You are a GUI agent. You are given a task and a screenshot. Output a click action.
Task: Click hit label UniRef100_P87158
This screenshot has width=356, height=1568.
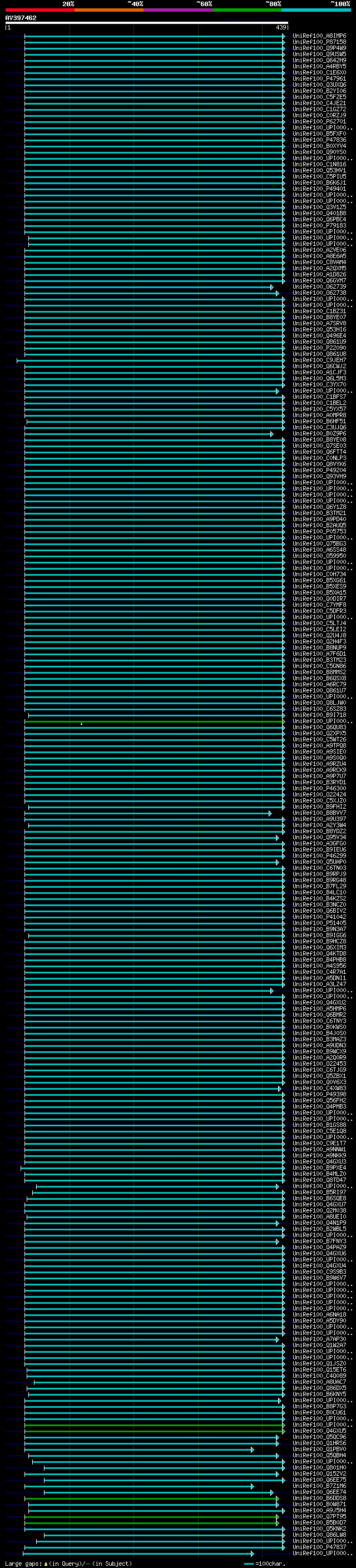click(319, 42)
